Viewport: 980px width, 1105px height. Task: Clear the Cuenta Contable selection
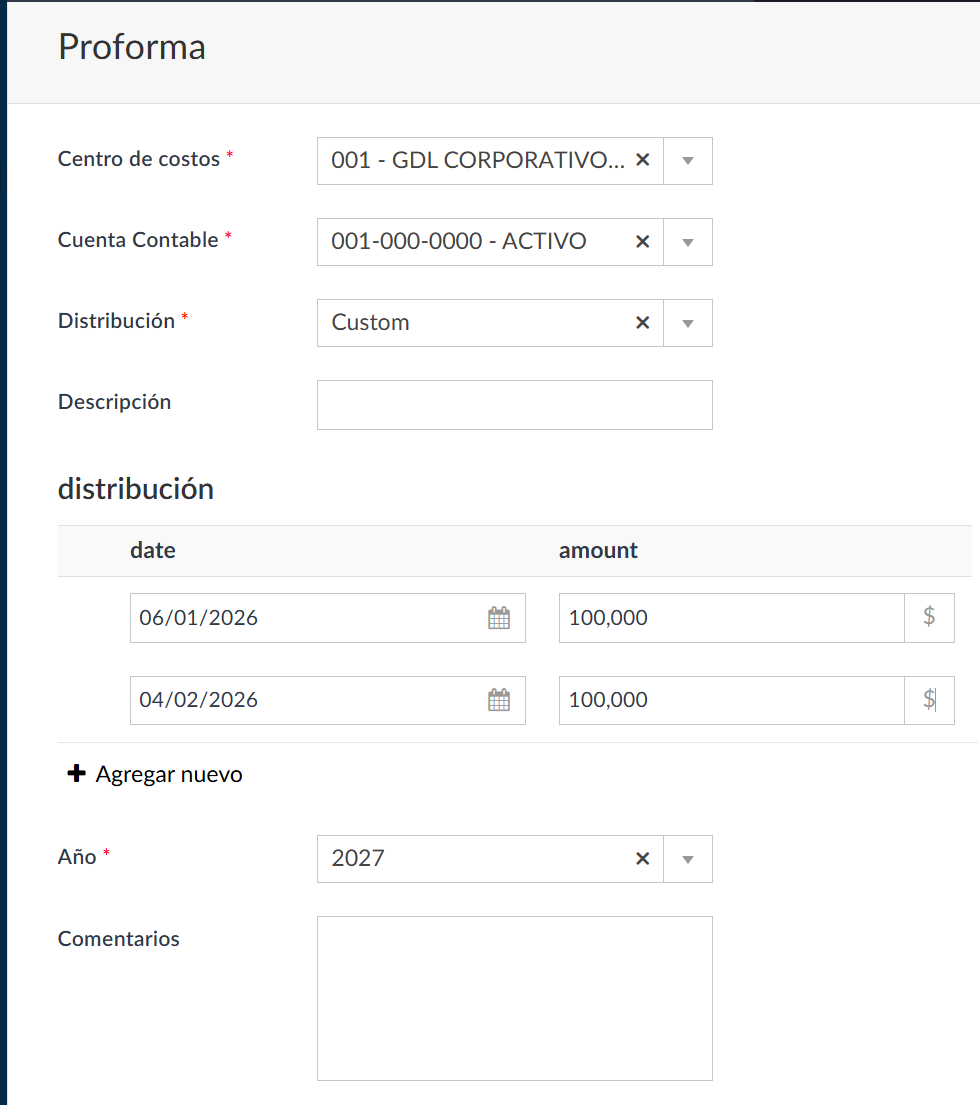(643, 241)
